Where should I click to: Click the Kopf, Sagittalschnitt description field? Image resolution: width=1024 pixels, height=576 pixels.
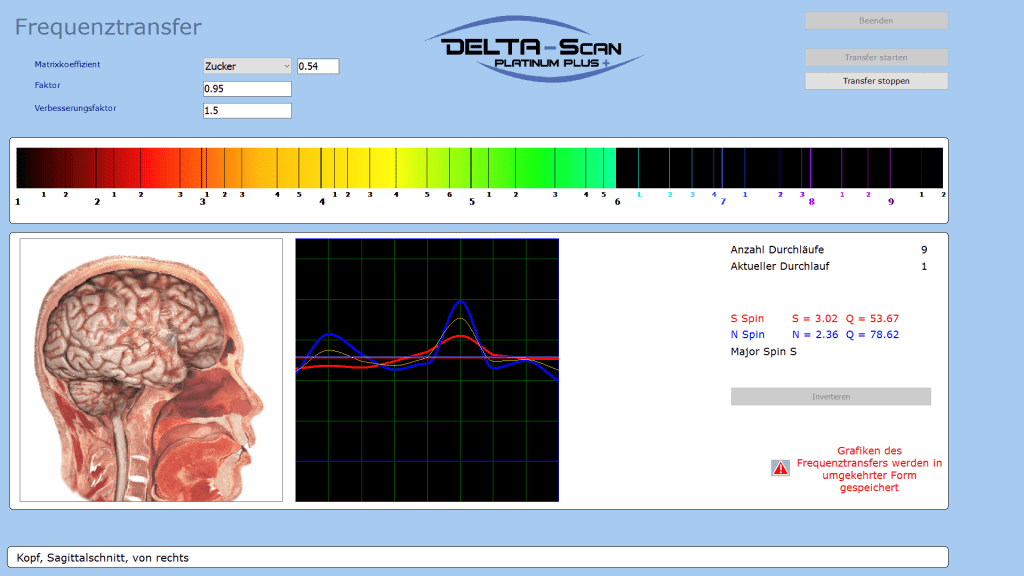[478, 557]
